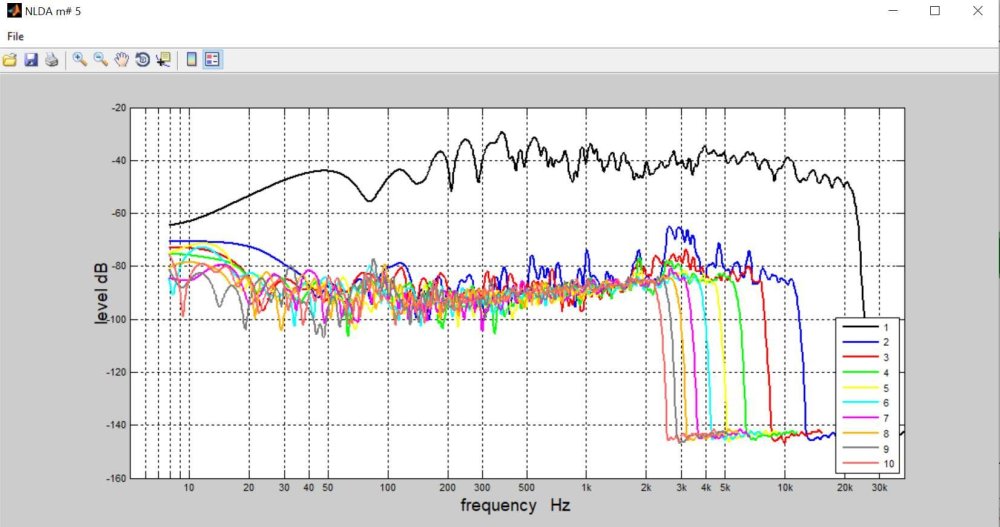Click the green line sample for legend entry 4
The width and height of the screenshot is (1000, 527).
(858, 373)
